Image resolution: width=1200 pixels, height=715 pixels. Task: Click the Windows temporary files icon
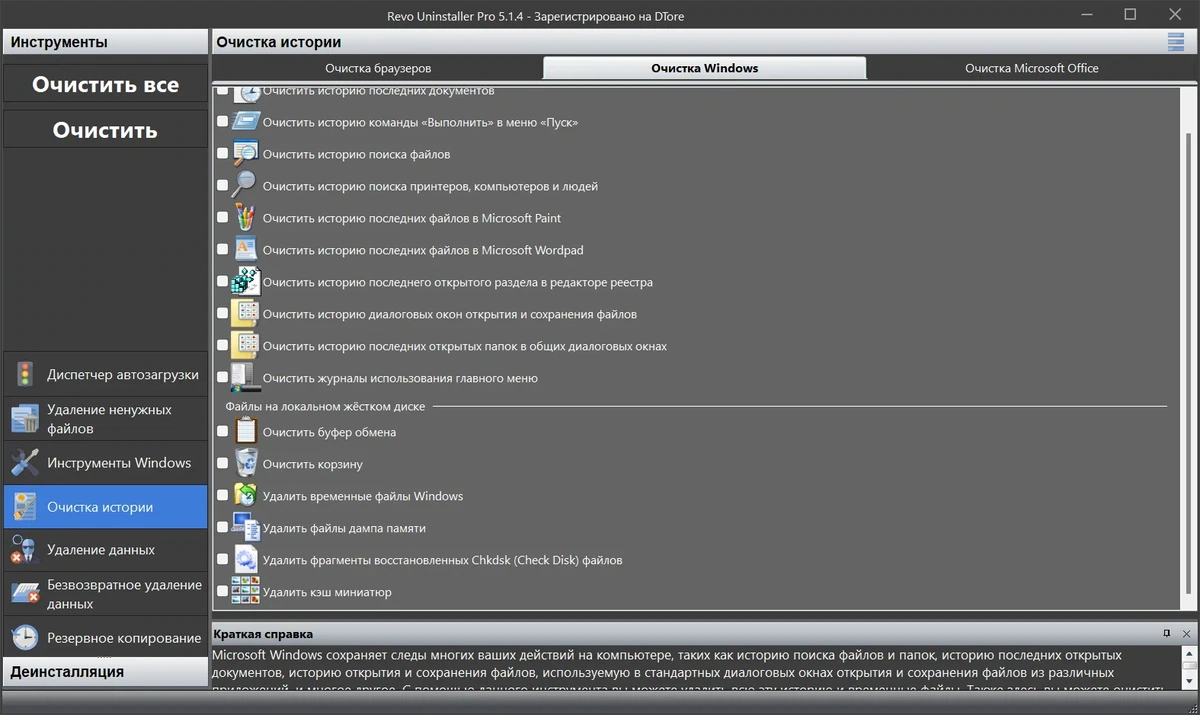pos(245,496)
